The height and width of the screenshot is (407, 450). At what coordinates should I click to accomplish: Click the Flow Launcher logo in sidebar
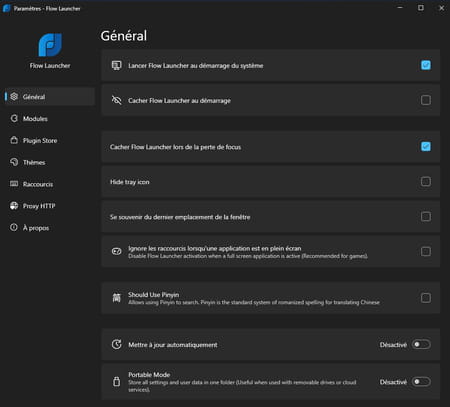(50, 45)
